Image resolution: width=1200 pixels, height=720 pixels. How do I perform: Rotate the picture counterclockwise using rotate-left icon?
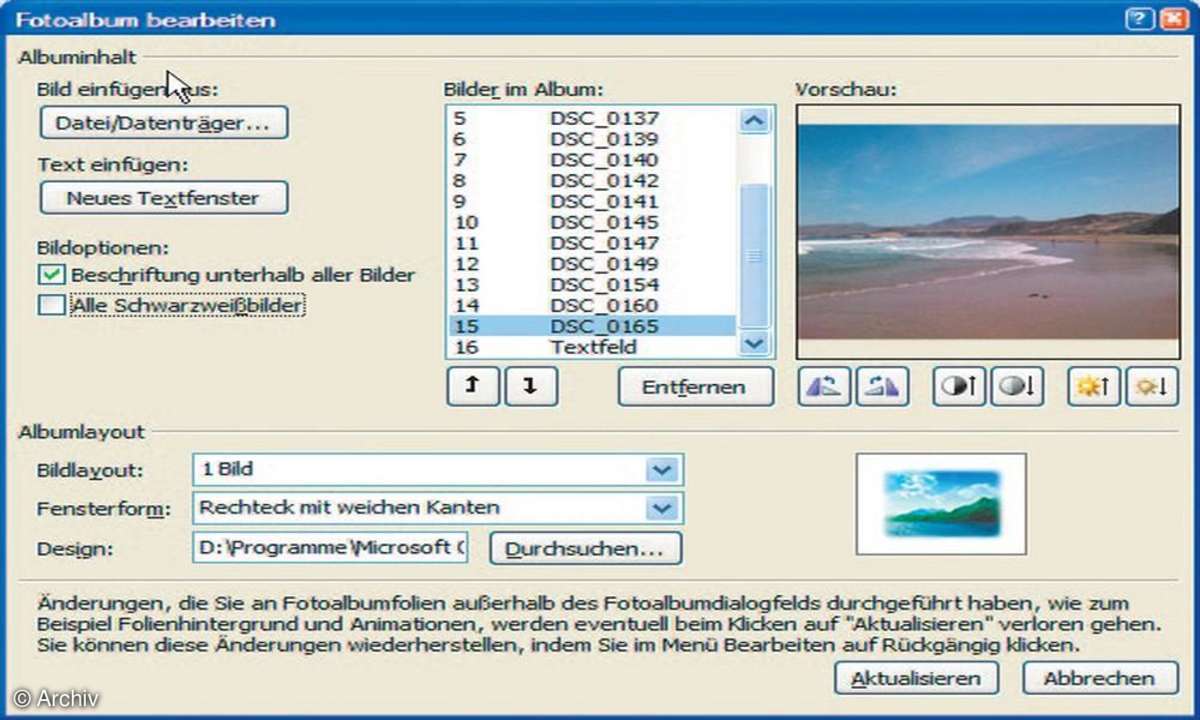click(x=824, y=388)
